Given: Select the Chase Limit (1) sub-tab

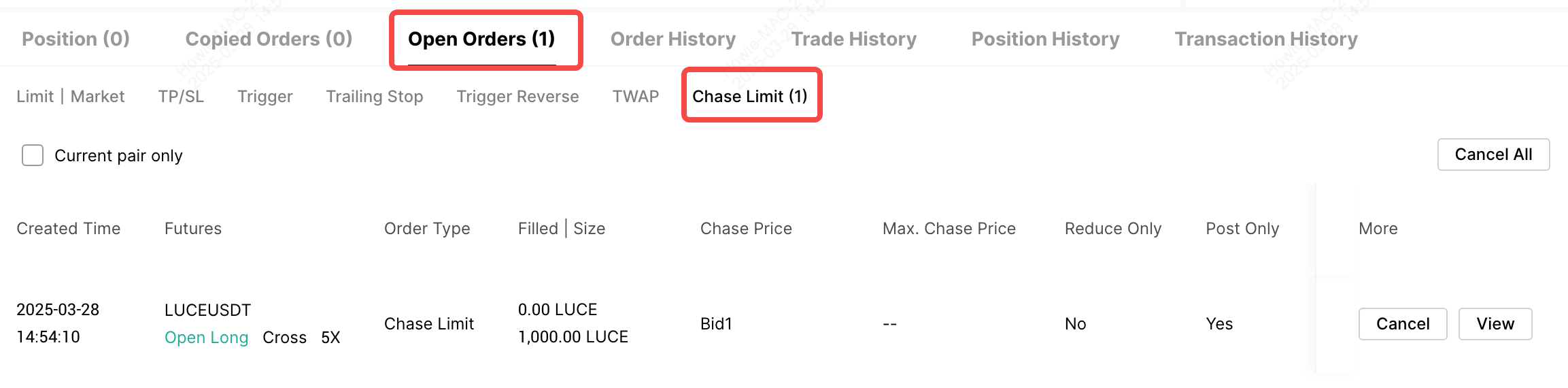Looking at the screenshot, I should pos(750,97).
